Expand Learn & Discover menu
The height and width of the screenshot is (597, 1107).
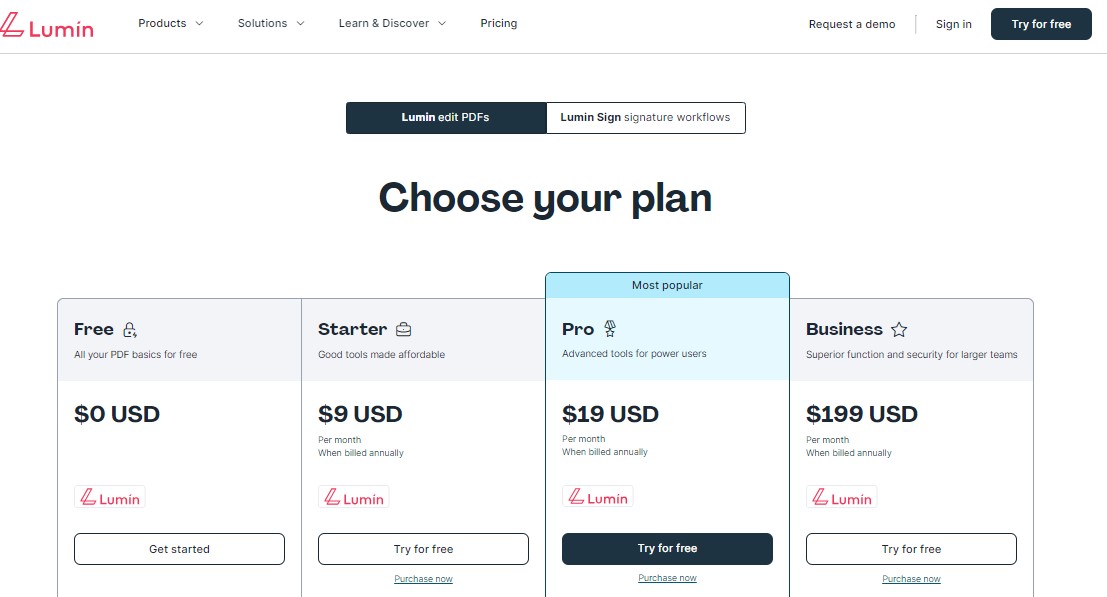392,24
